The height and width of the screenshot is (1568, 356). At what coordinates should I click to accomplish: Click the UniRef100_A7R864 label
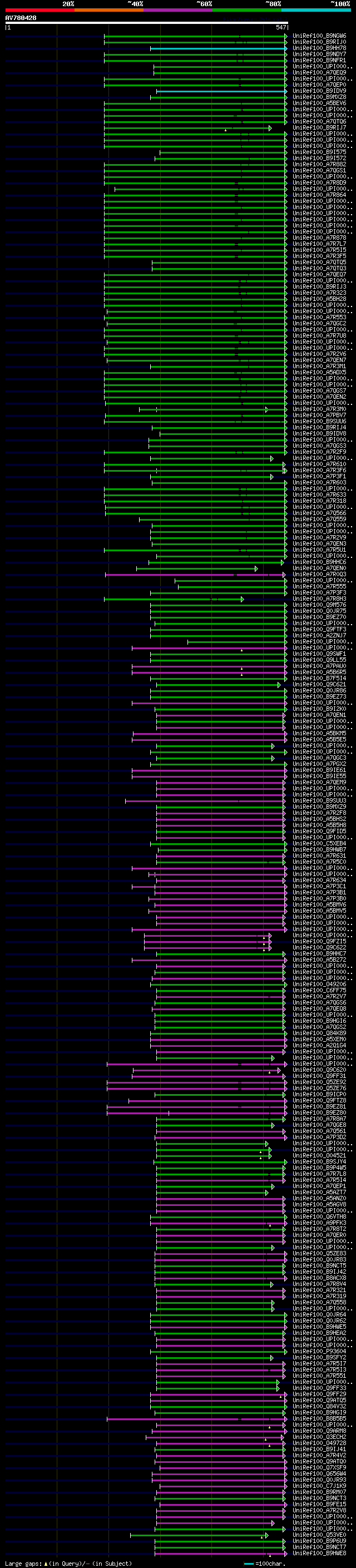319,195
